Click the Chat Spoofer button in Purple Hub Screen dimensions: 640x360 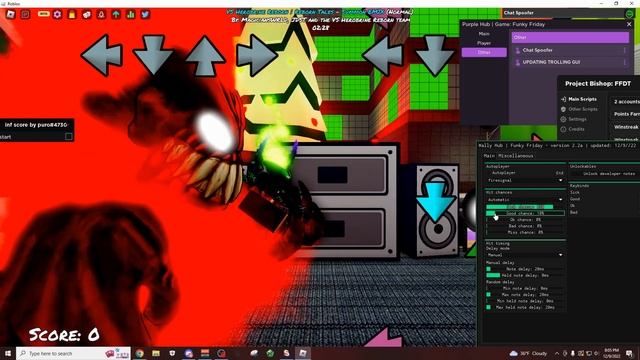coord(571,50)
